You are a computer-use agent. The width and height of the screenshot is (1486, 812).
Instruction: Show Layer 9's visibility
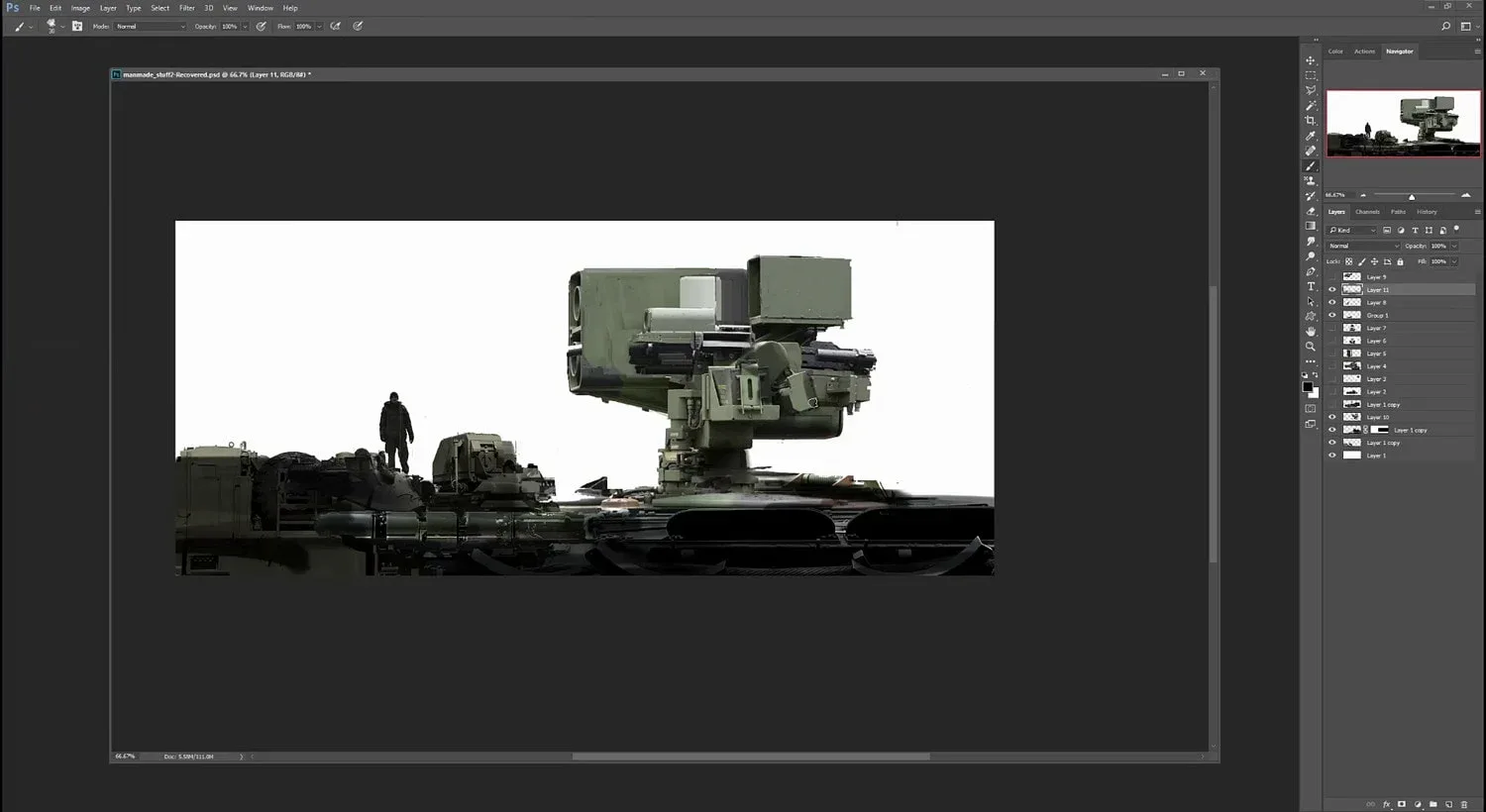pyautogui.click(x=1331, y=276)
